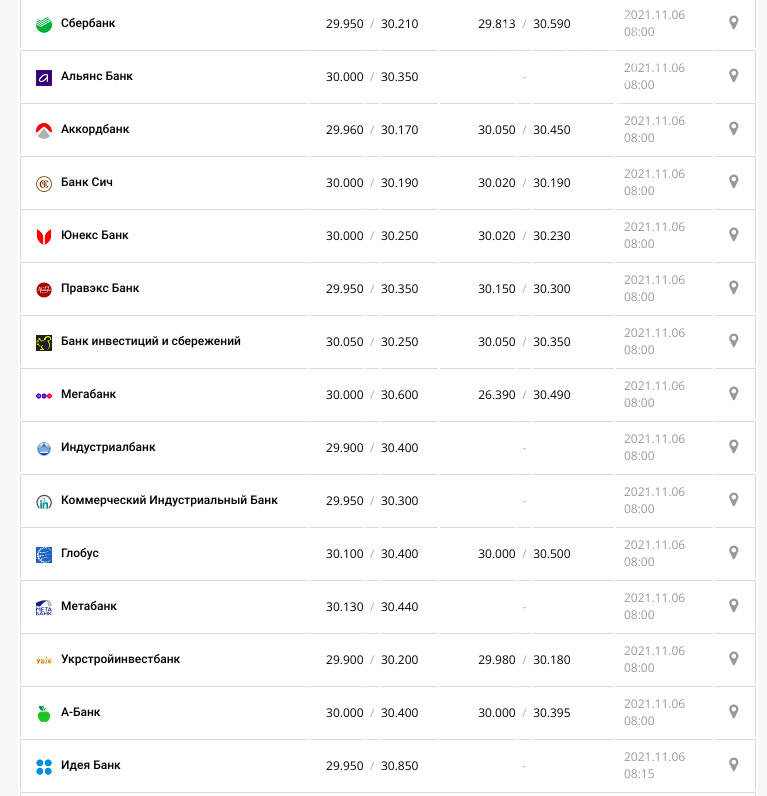The image size is (767, 796).
Task: Show Мегабанк locations via map pin
Action: pyautogui.click(x=733, y=393)
